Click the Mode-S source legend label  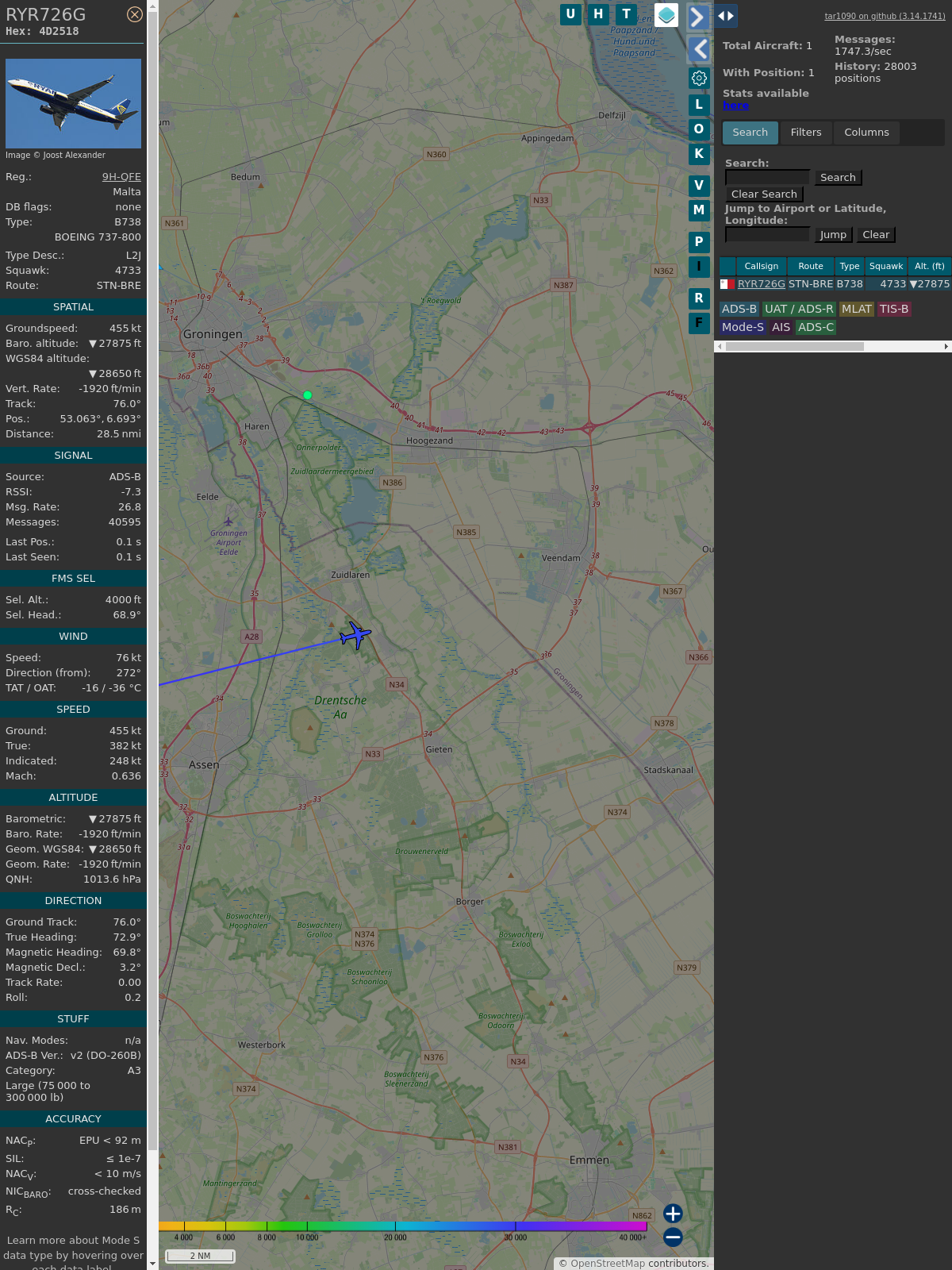(x=743, y=328)
